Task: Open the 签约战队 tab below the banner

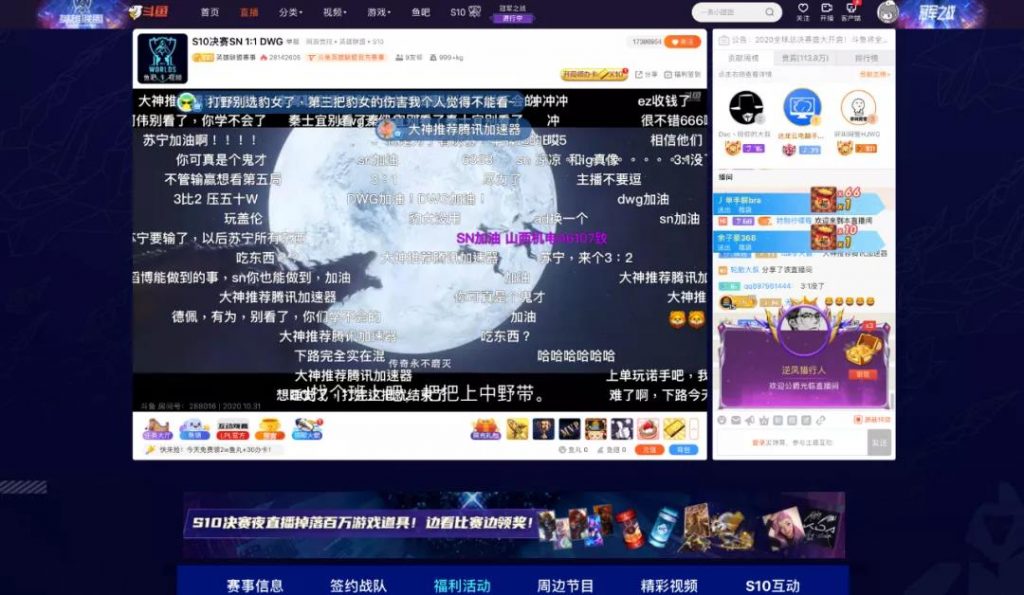Action: tap(359, 586)
